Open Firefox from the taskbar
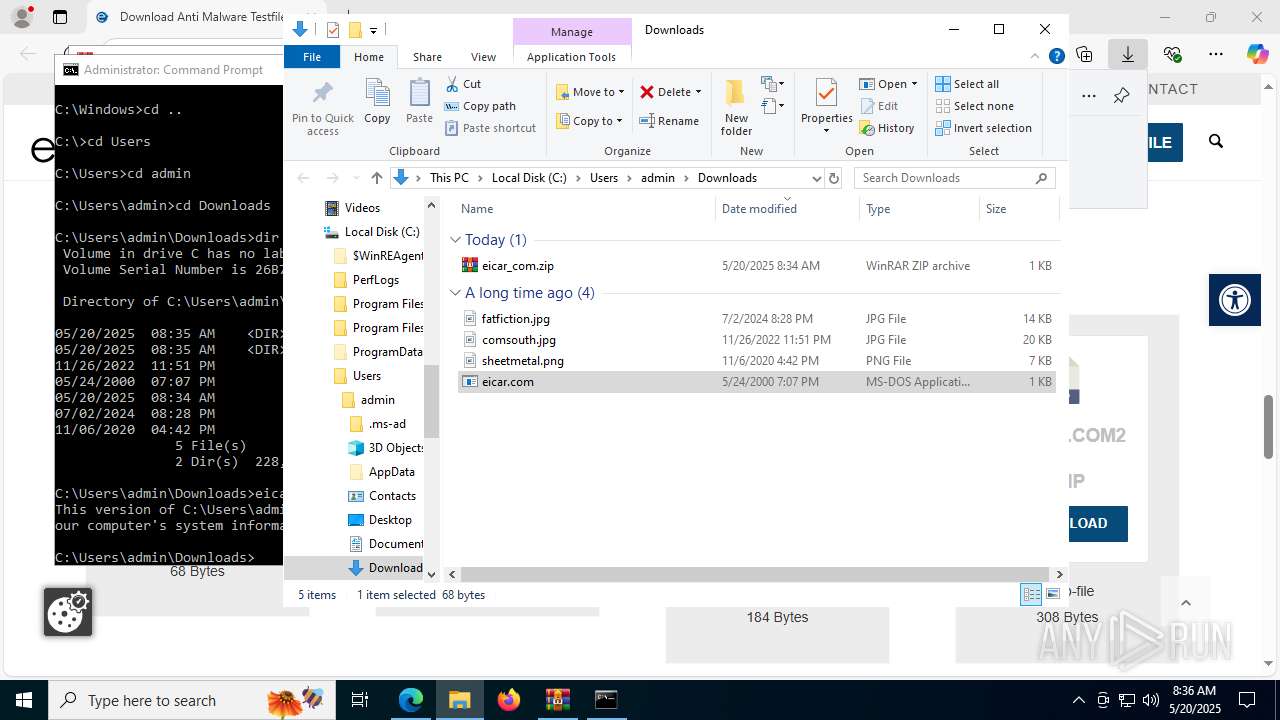 [509, 699]
